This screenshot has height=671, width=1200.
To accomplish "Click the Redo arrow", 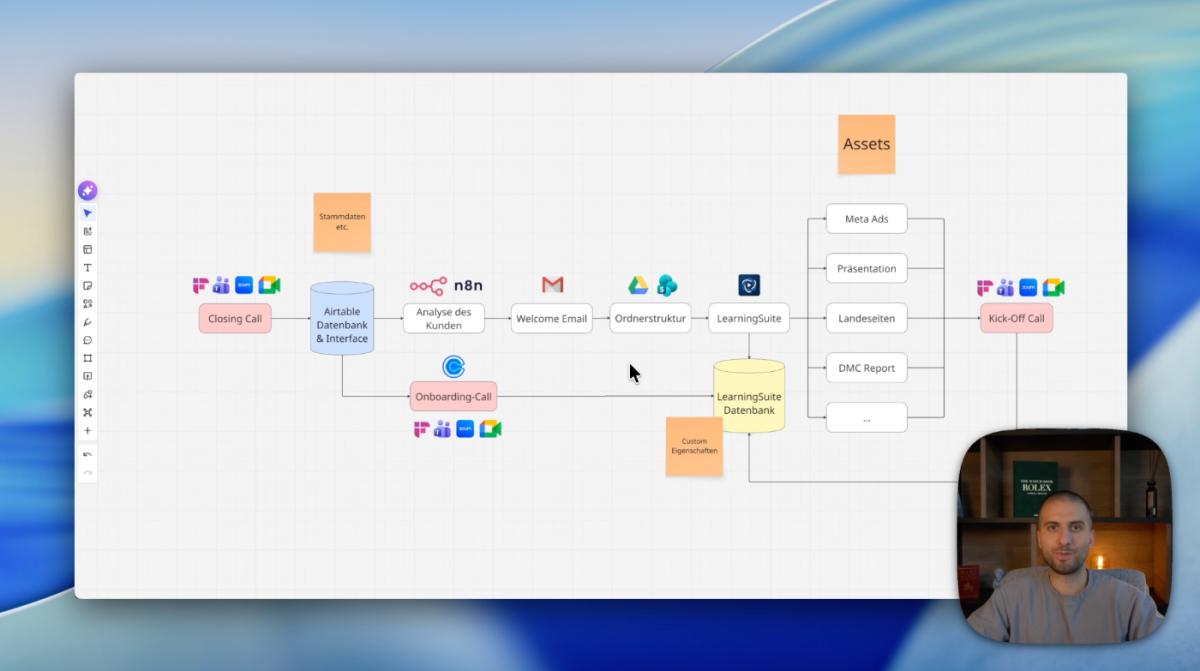I will point(87,472).
